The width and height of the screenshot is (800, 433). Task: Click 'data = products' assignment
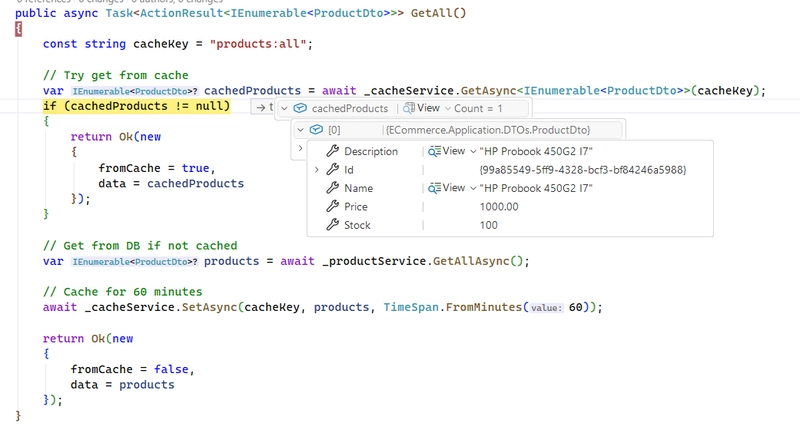(x=122, y=384)
